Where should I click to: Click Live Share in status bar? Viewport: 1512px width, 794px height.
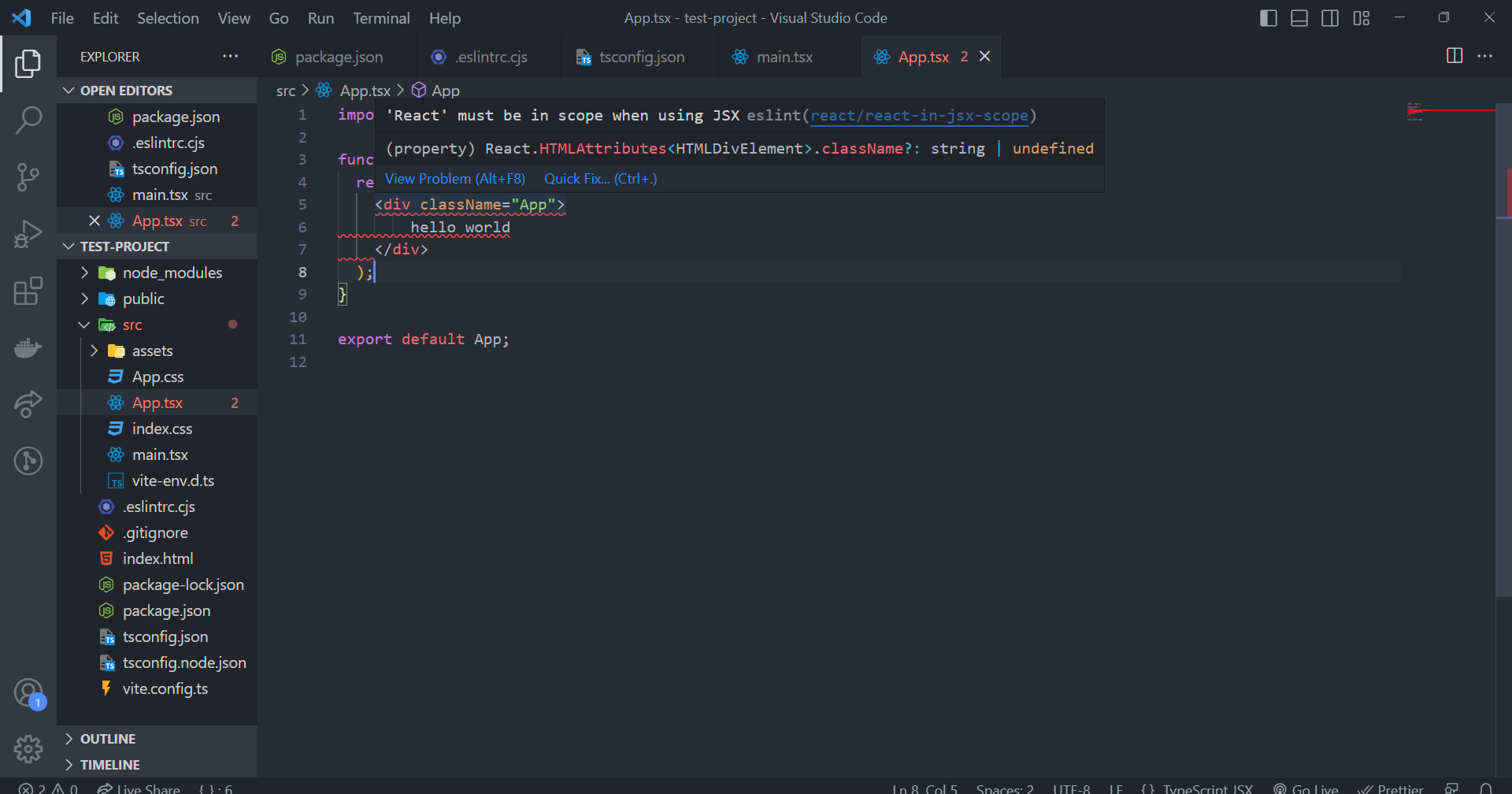tap(139, 788)
